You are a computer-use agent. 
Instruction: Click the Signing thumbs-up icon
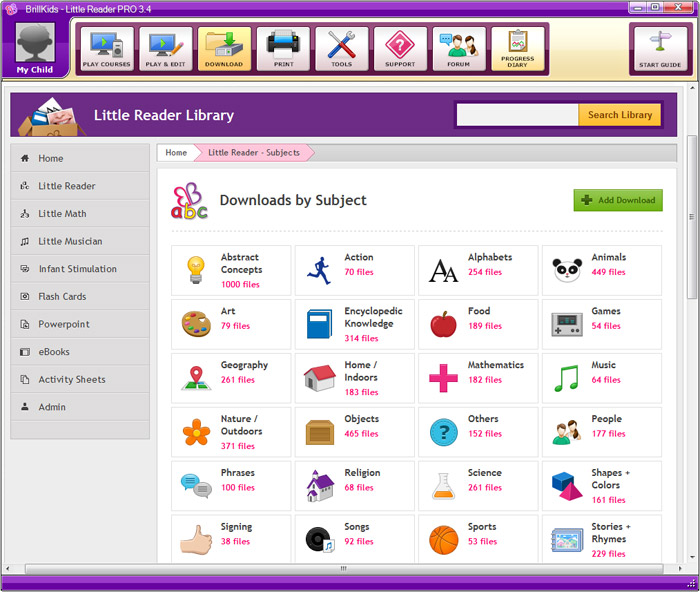click(196, 540)
